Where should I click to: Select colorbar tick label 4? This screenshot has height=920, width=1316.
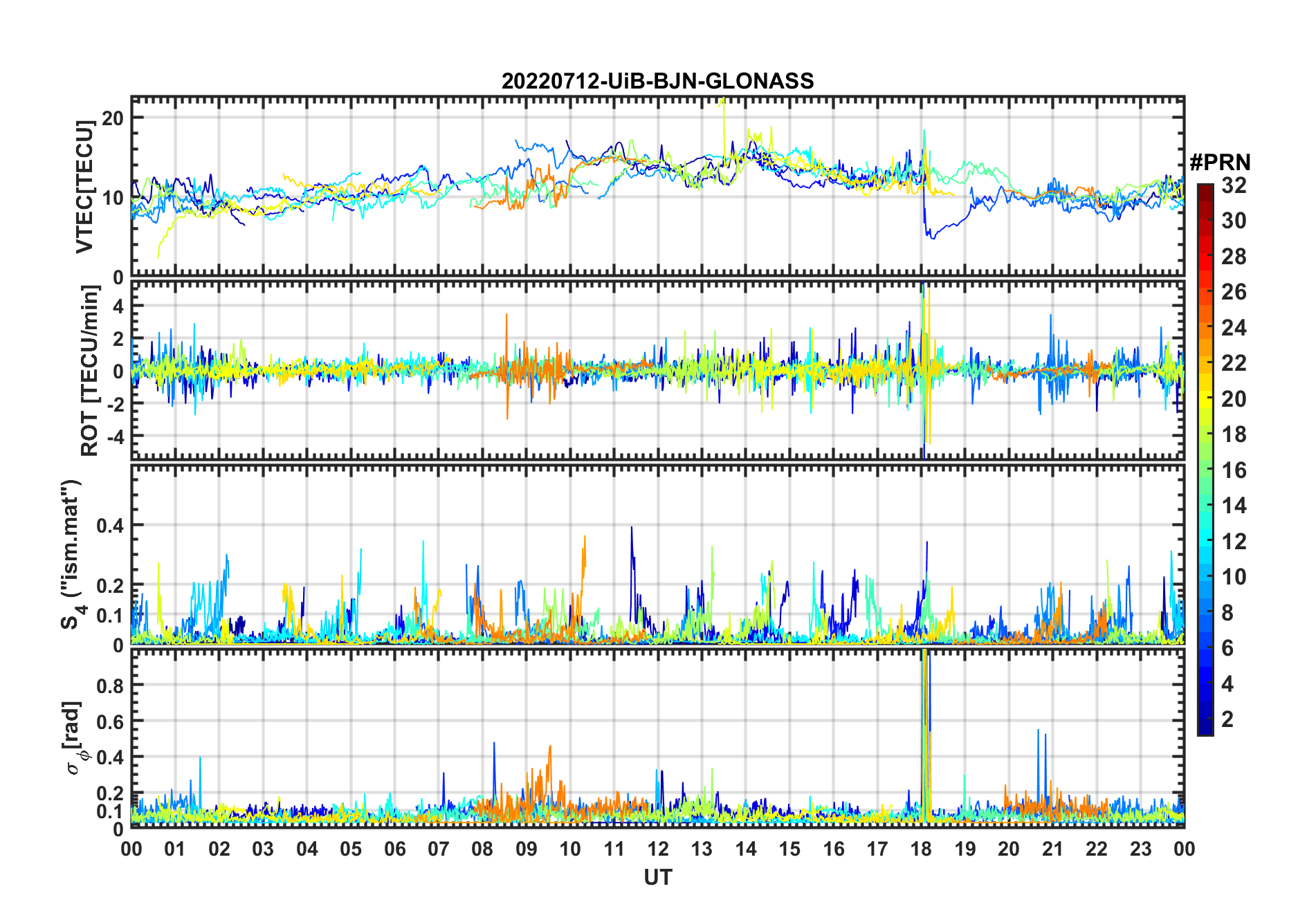pyautogui.click(x=1227, y=684)
